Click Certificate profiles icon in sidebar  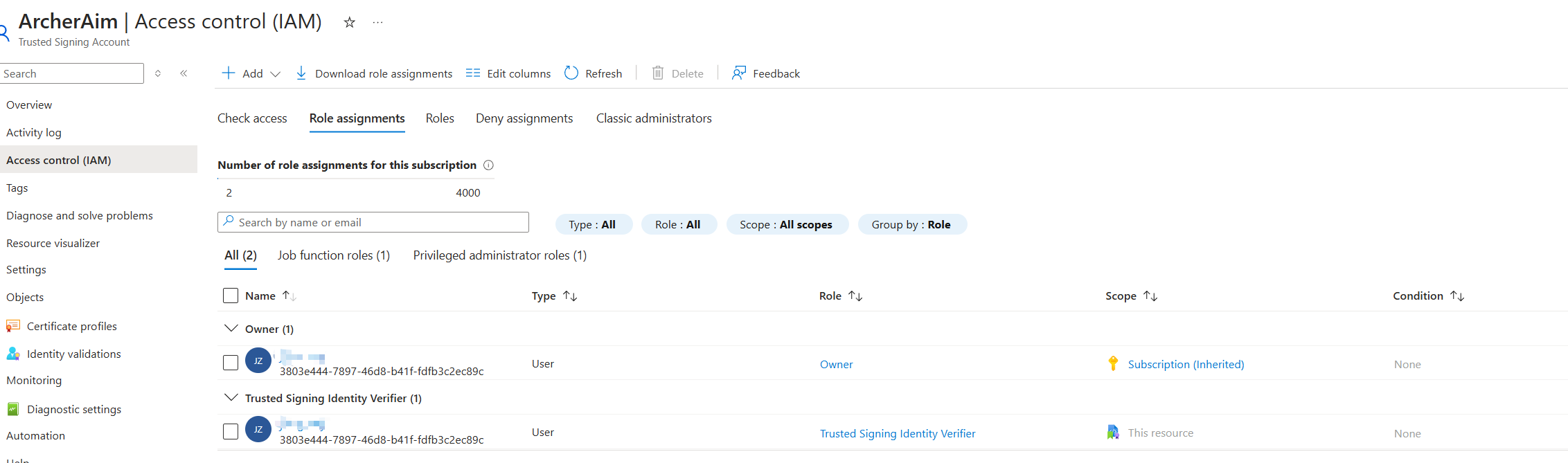coord(13,325)
